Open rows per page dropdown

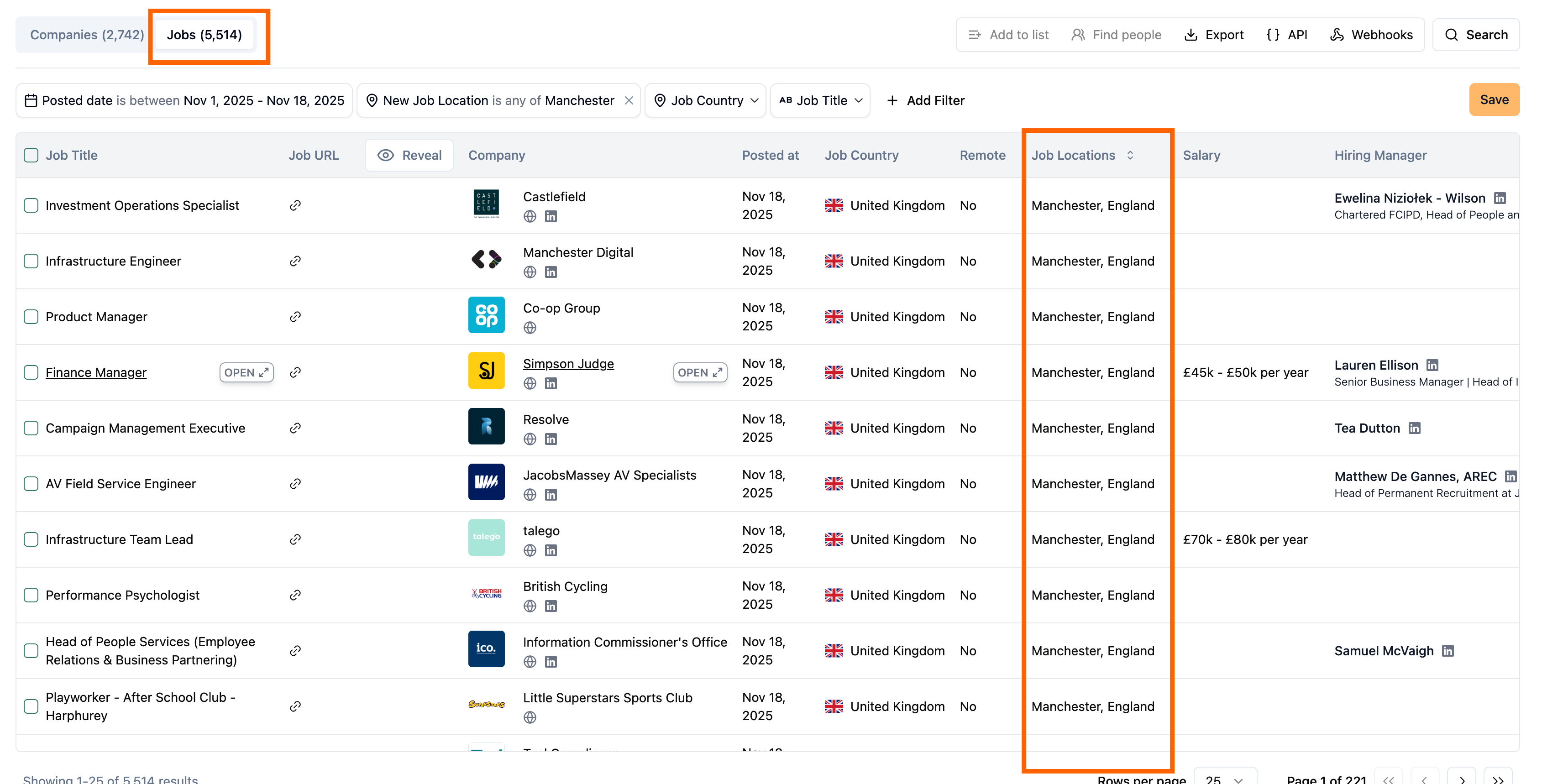[x=1225, y=778]
